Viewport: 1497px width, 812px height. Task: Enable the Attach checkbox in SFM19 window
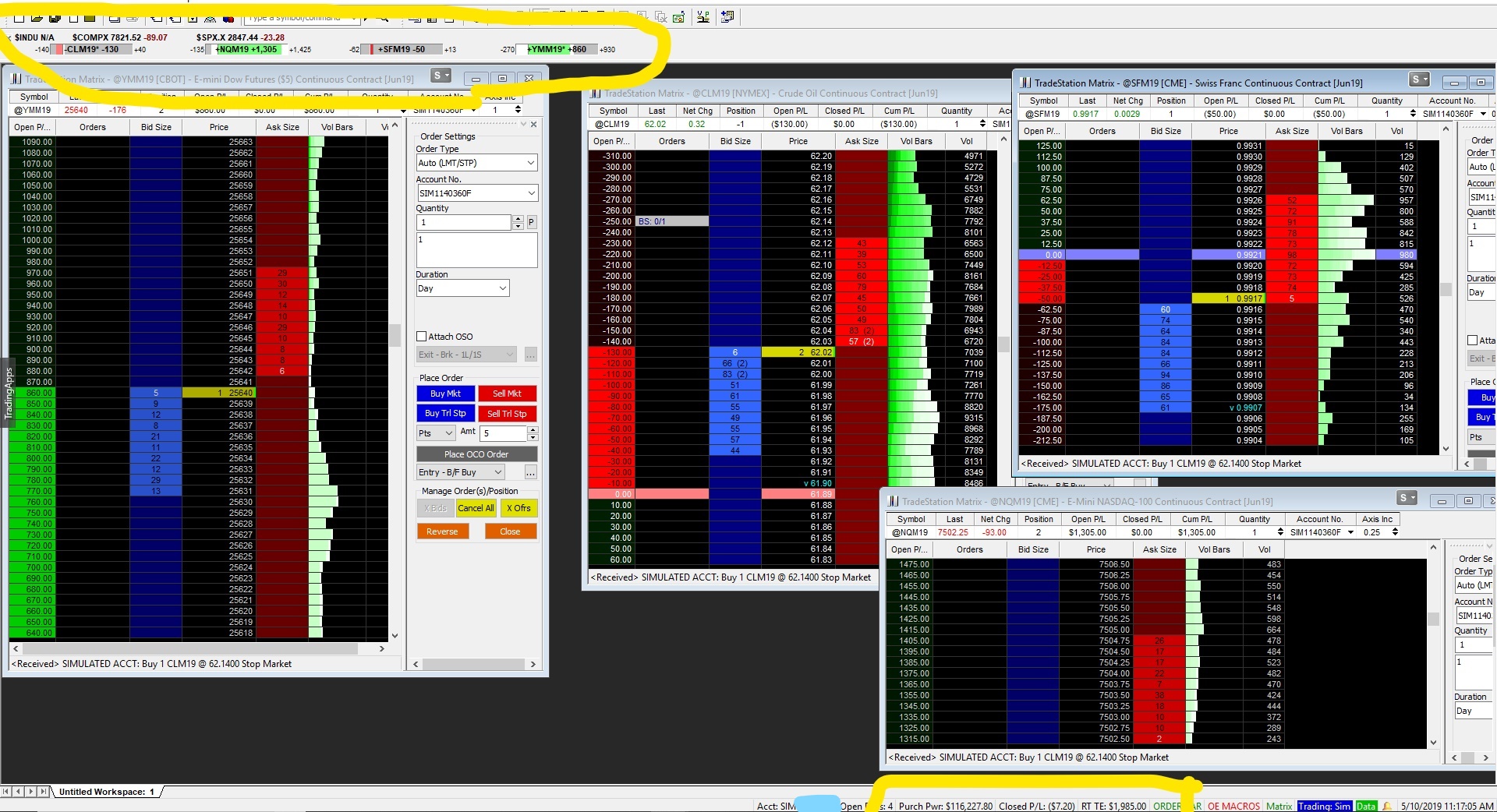tap(1472, 341)
